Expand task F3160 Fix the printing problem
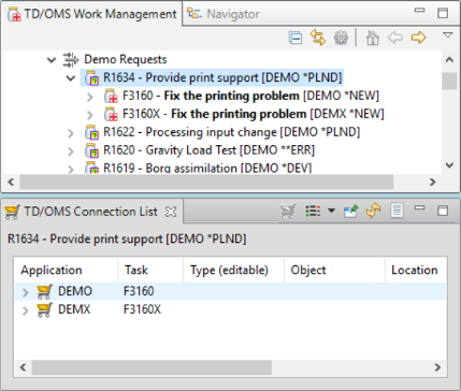 click(x=90, y=97)
